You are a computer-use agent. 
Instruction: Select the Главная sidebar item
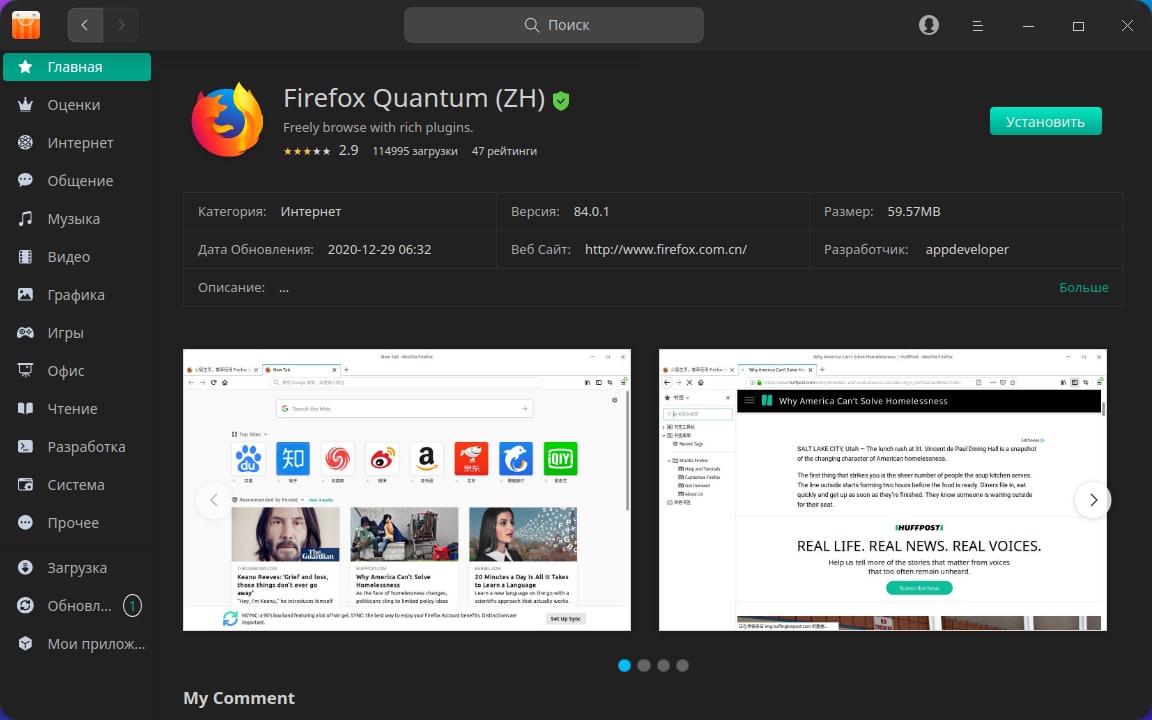[77, 67]
